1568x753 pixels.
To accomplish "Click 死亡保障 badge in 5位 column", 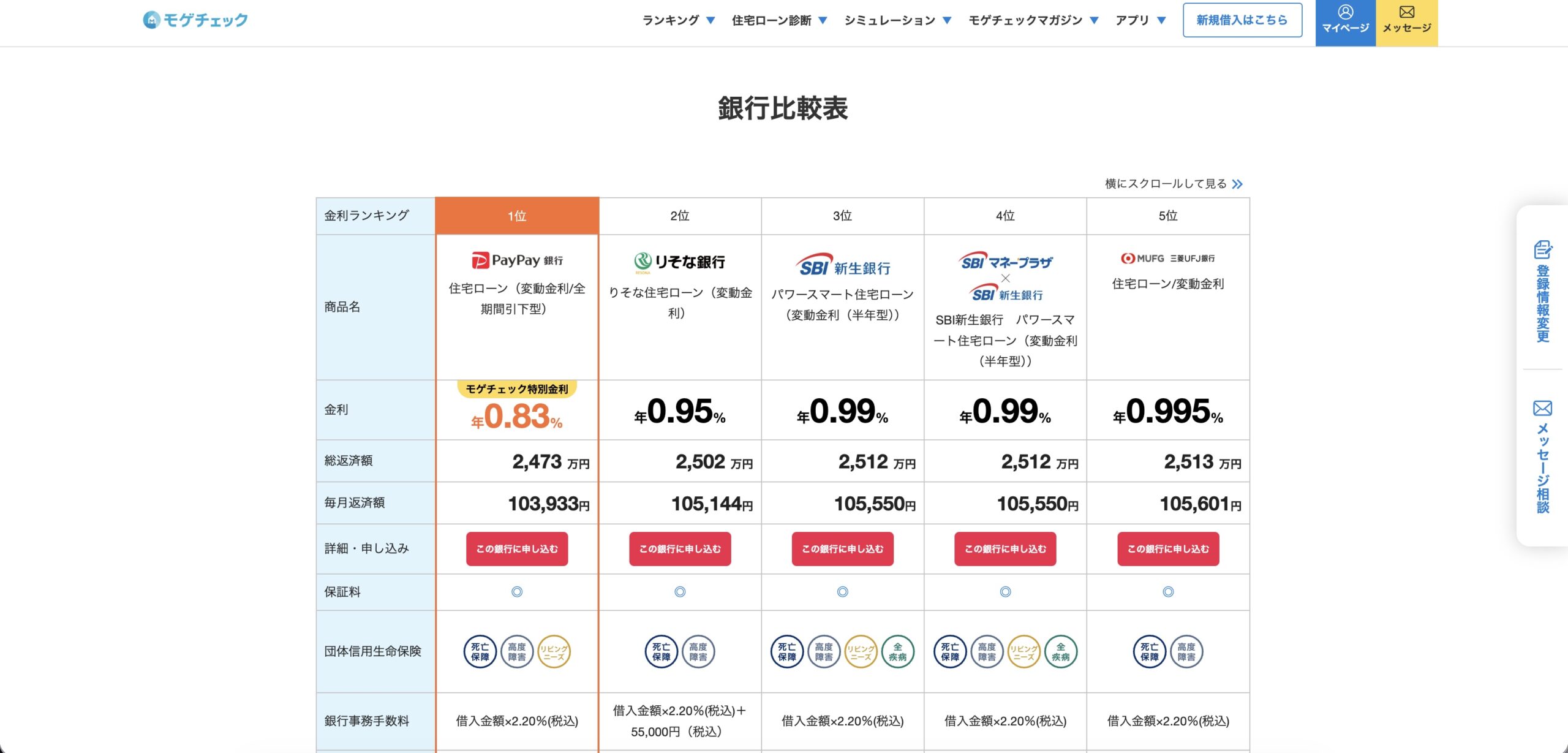I will pos(1150,651).
